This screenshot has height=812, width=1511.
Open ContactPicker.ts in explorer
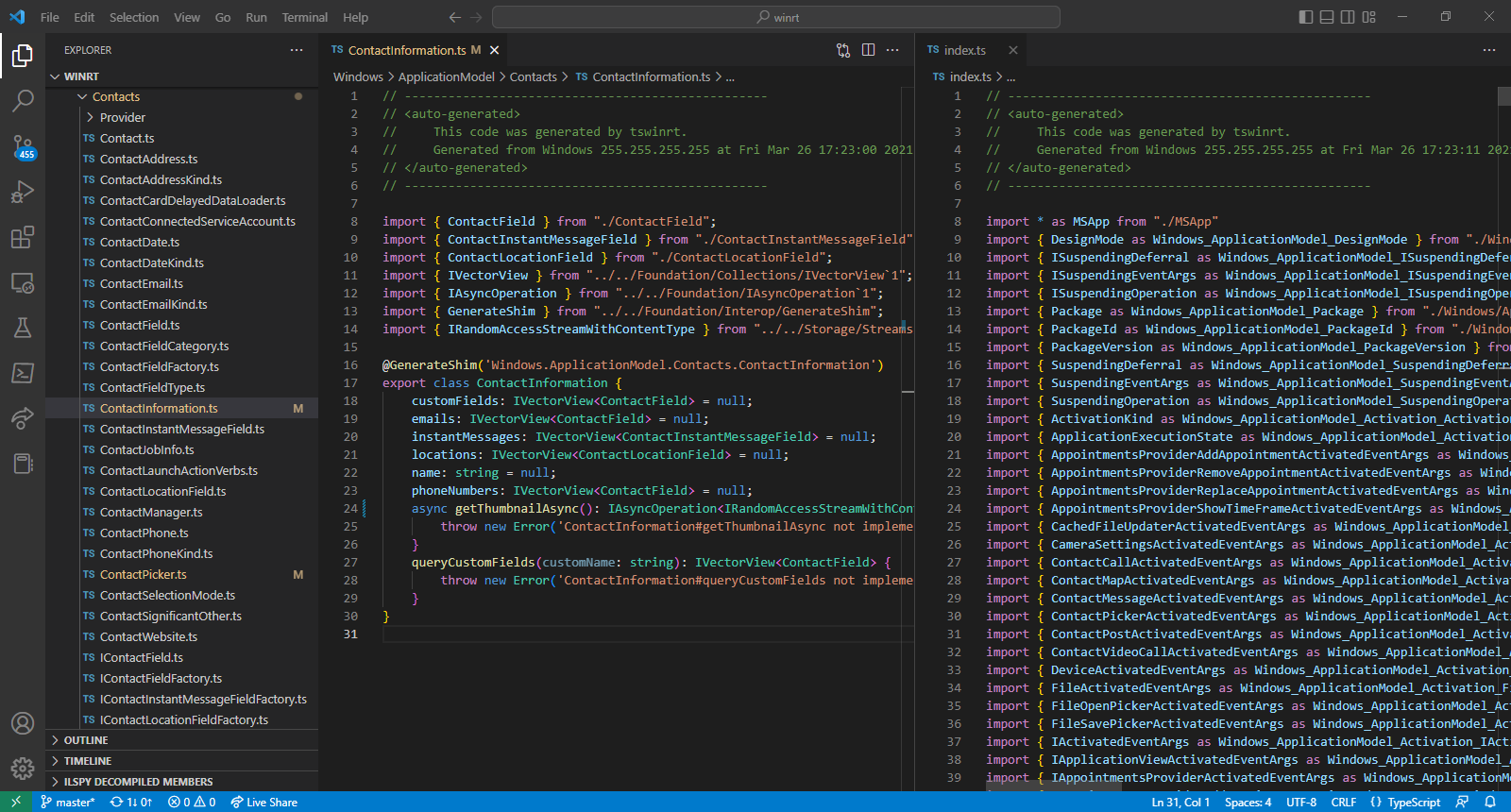pos(182,574)
